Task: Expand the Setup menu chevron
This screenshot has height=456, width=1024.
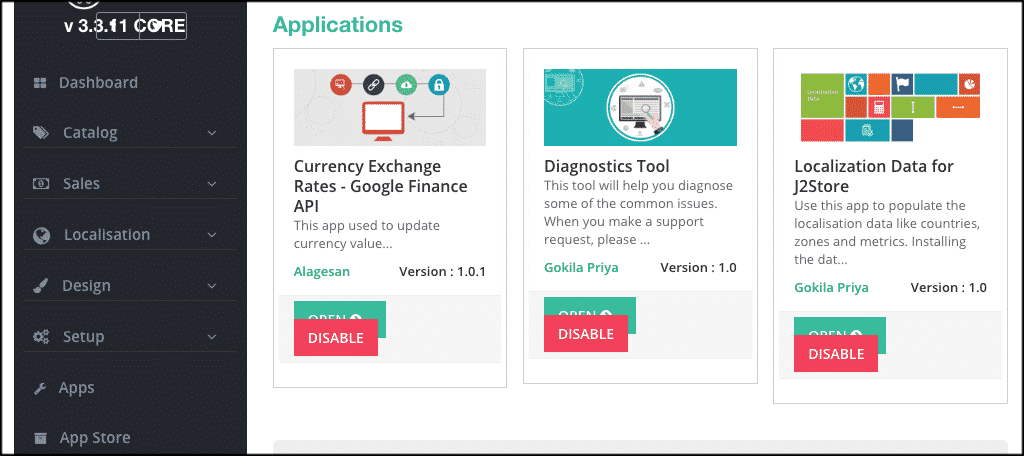Action: point(212,337)
